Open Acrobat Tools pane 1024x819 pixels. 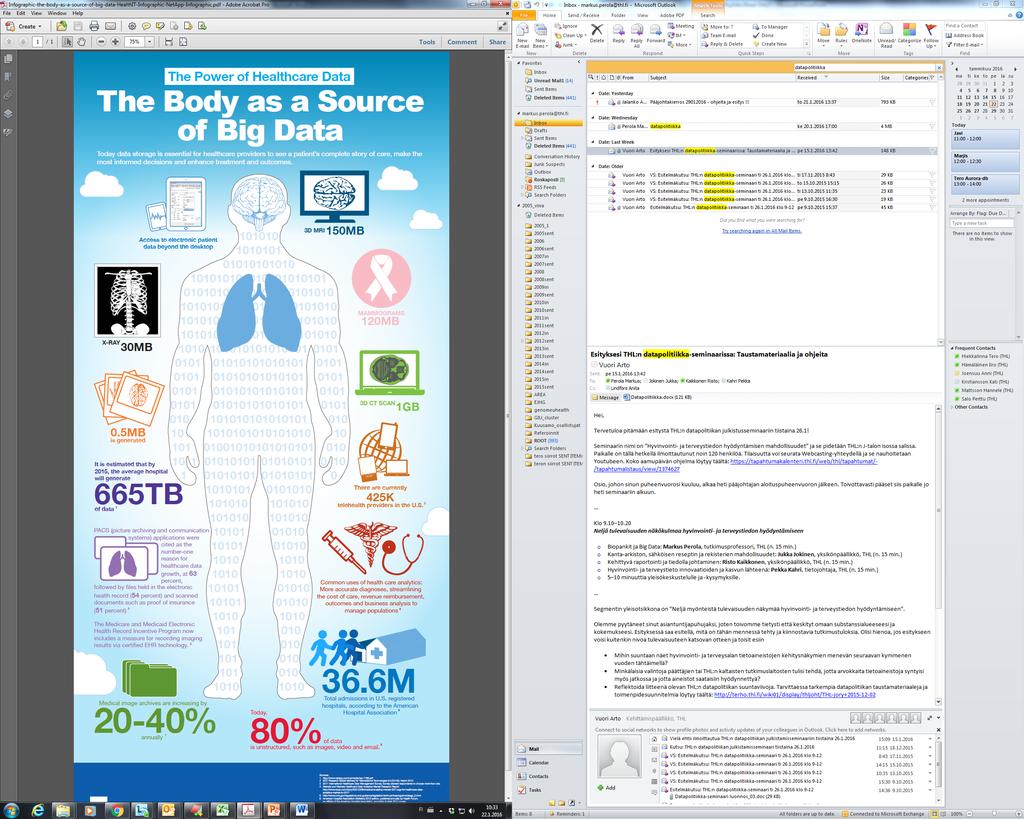point(426,42)
